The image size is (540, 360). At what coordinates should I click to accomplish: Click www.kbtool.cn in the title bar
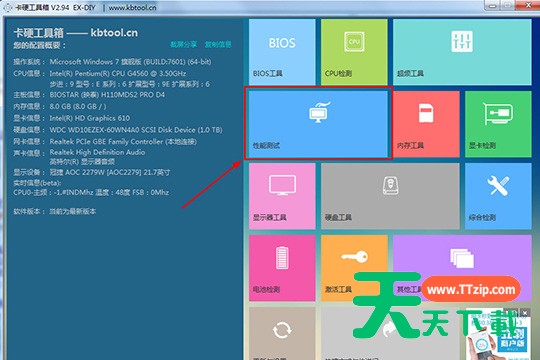[132, 7]
